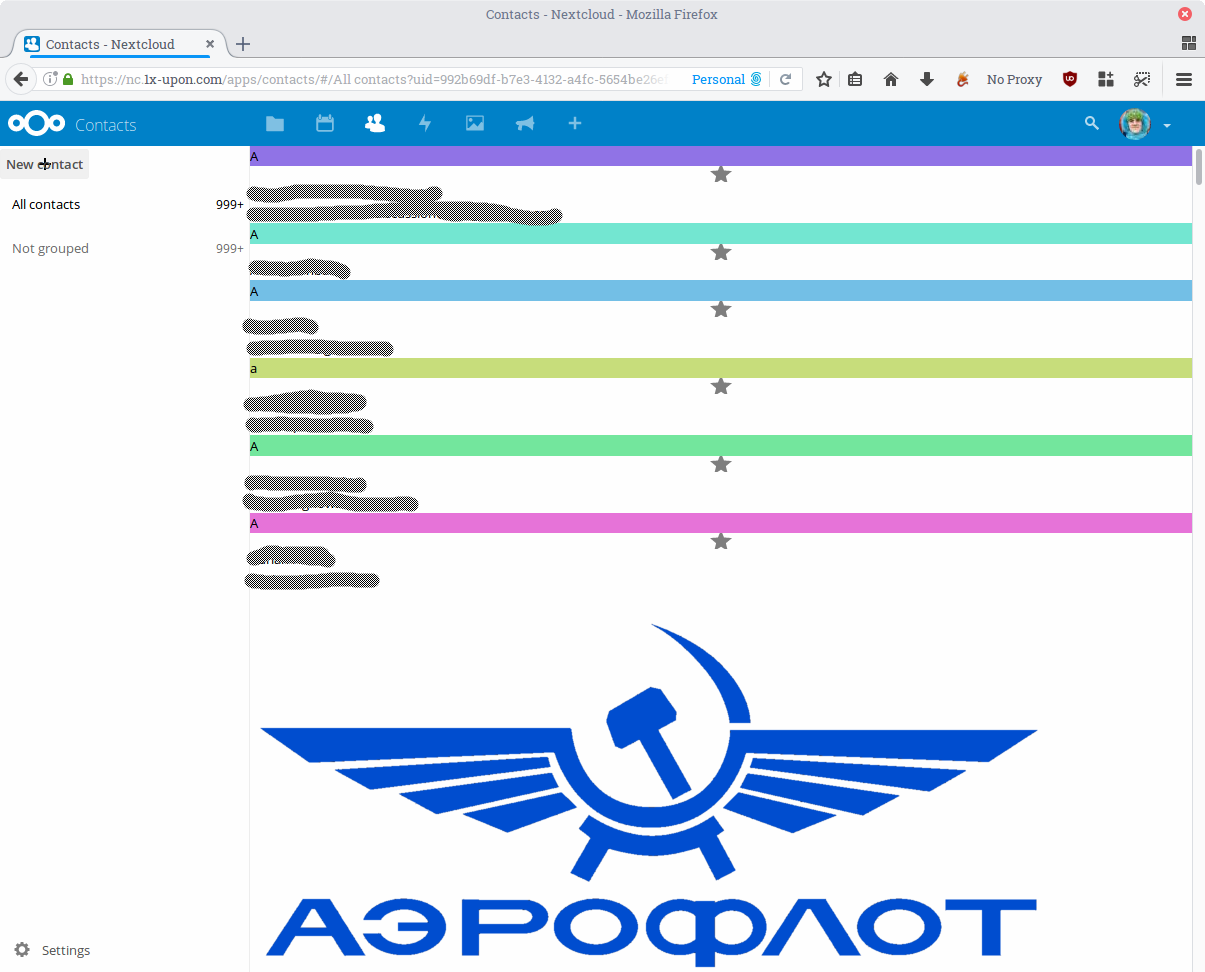Viewport: 1205px width, 972px height.
Task: Close the Contacts - Nextcloud tab
Action: click(x=210, y=44)
